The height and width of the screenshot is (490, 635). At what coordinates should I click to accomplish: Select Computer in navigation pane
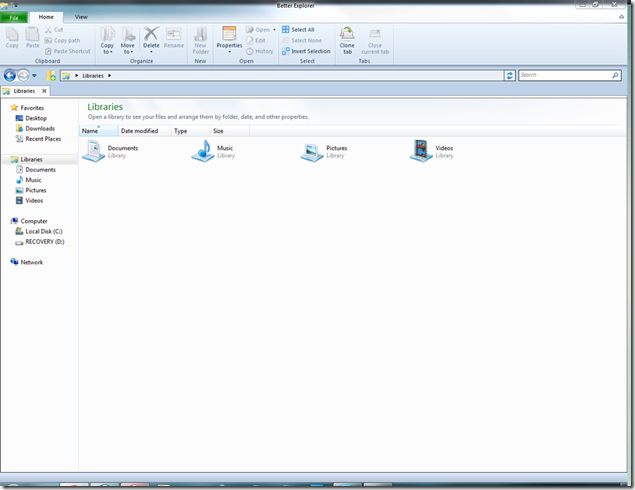coord(29,221)
